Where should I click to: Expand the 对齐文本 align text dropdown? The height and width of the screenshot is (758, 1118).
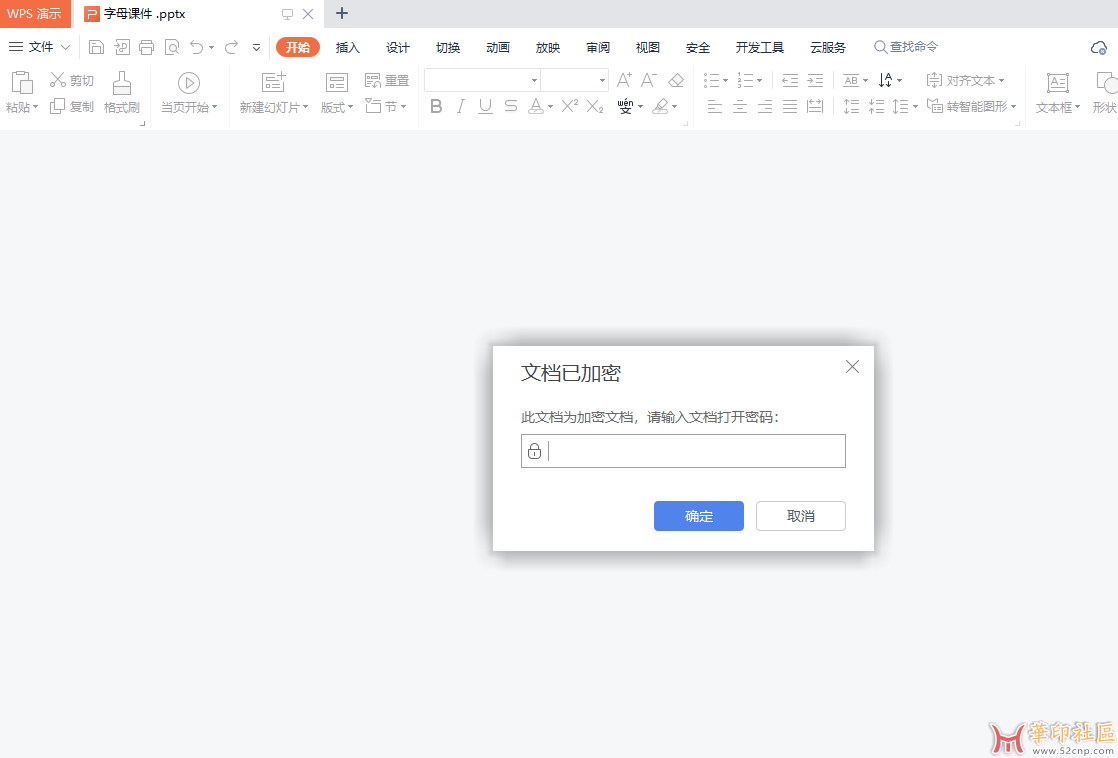(x=1001, y=80)
